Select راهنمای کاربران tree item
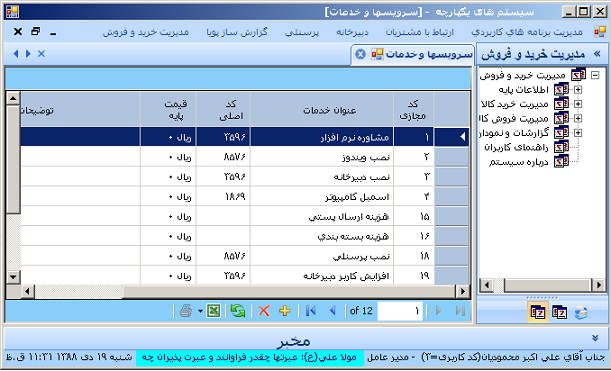 tap(516, 147)
